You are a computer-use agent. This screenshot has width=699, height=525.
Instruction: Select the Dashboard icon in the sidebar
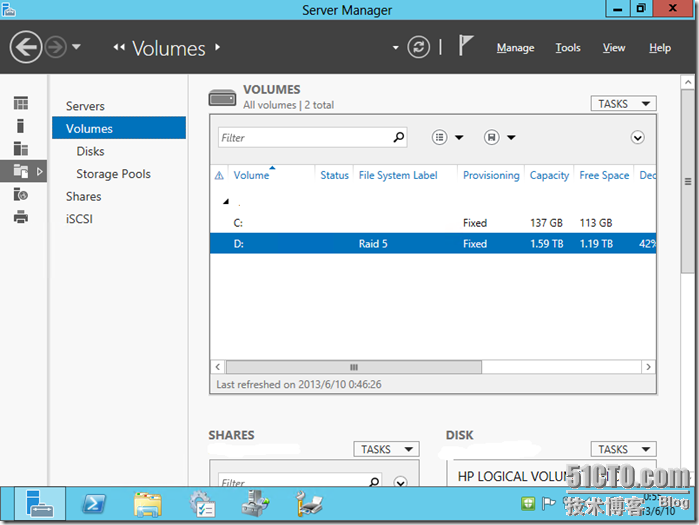21,103
